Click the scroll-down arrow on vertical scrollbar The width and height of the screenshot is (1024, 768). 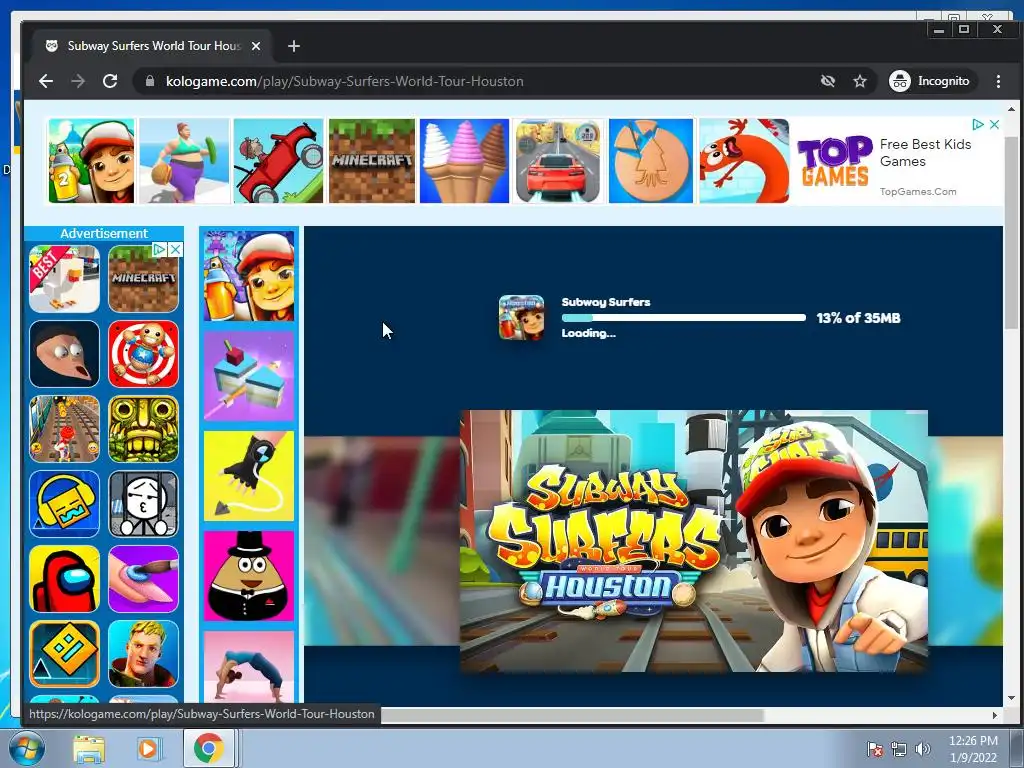click(x=1012, y=698)
